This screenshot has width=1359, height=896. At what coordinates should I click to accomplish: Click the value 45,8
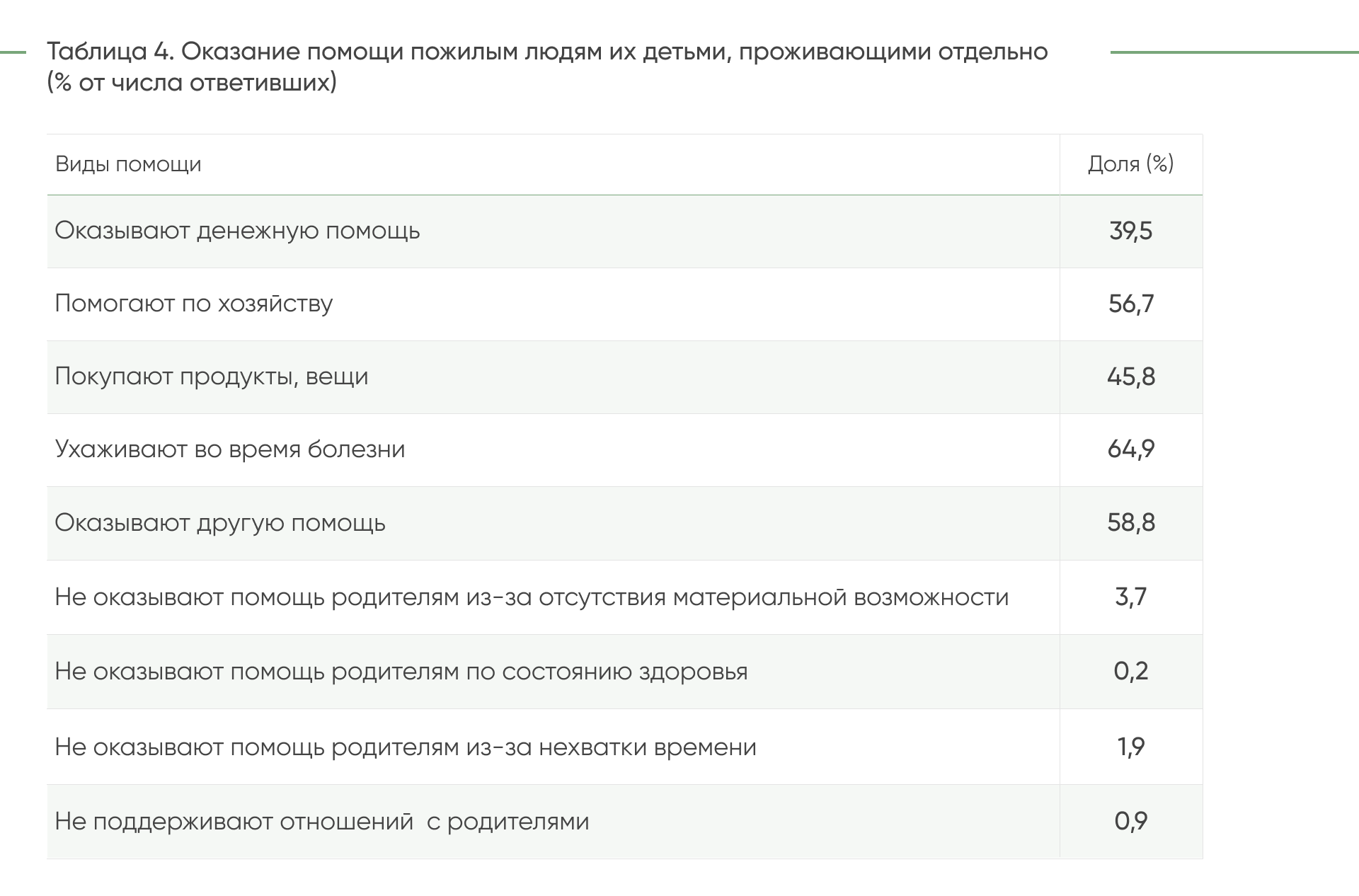click(1130, 377)
